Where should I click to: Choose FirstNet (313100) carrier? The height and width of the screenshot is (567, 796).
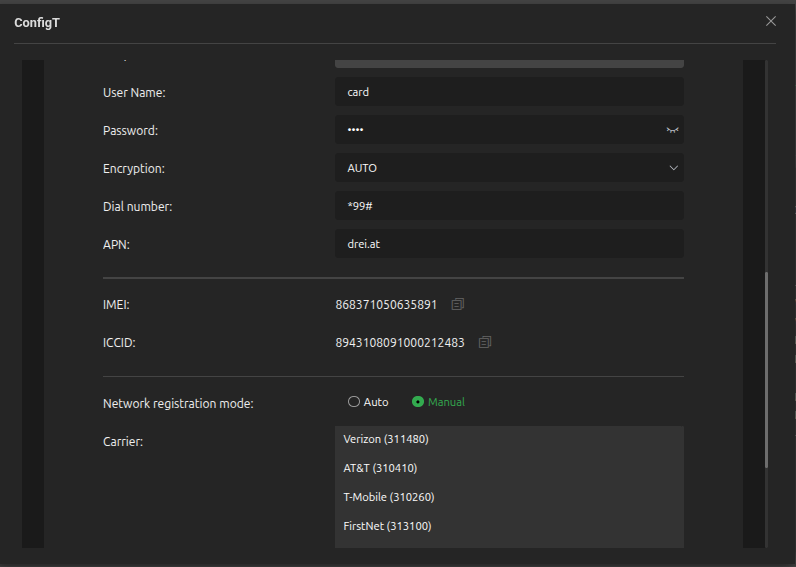point(509,526)
